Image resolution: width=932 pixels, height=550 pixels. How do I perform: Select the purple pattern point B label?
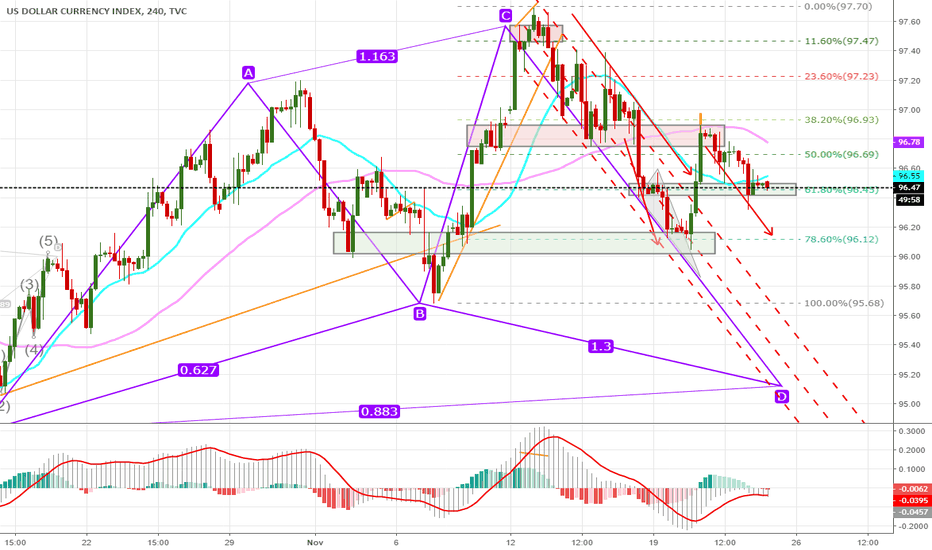pyautogui.click(x=420, y=313)
